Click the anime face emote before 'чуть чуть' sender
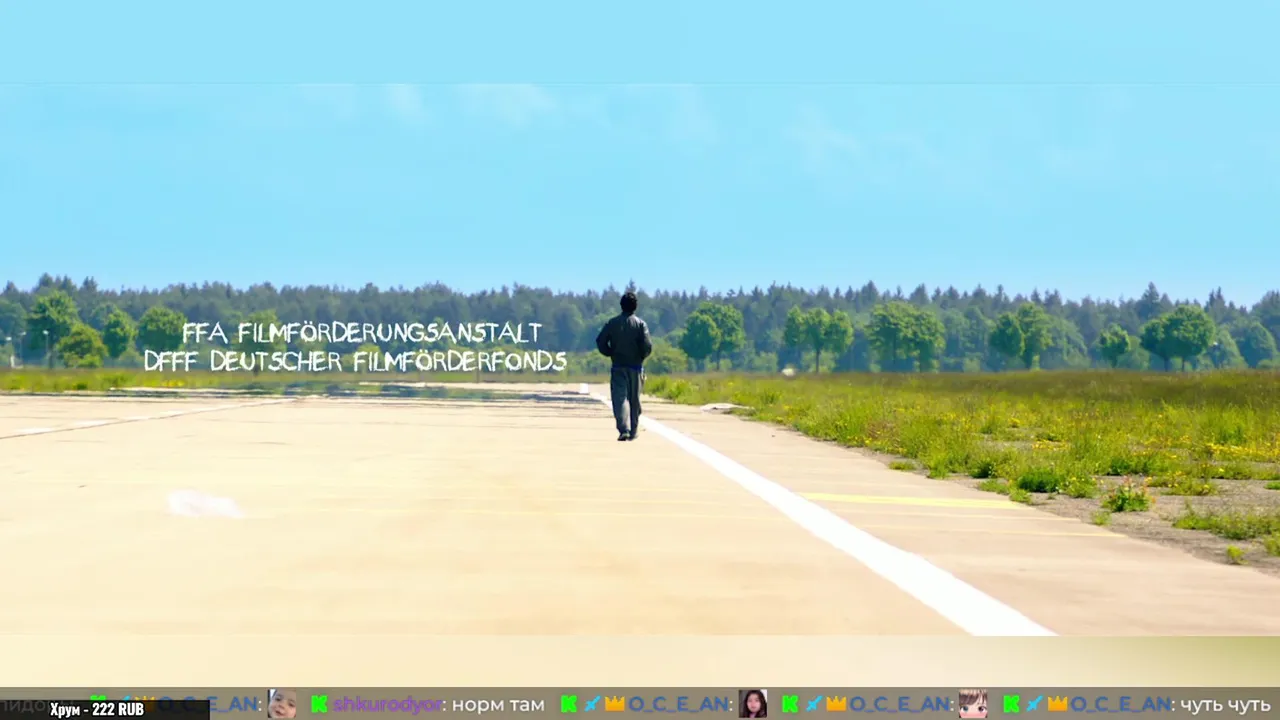The image size is (1280, 720). [973, 704]
